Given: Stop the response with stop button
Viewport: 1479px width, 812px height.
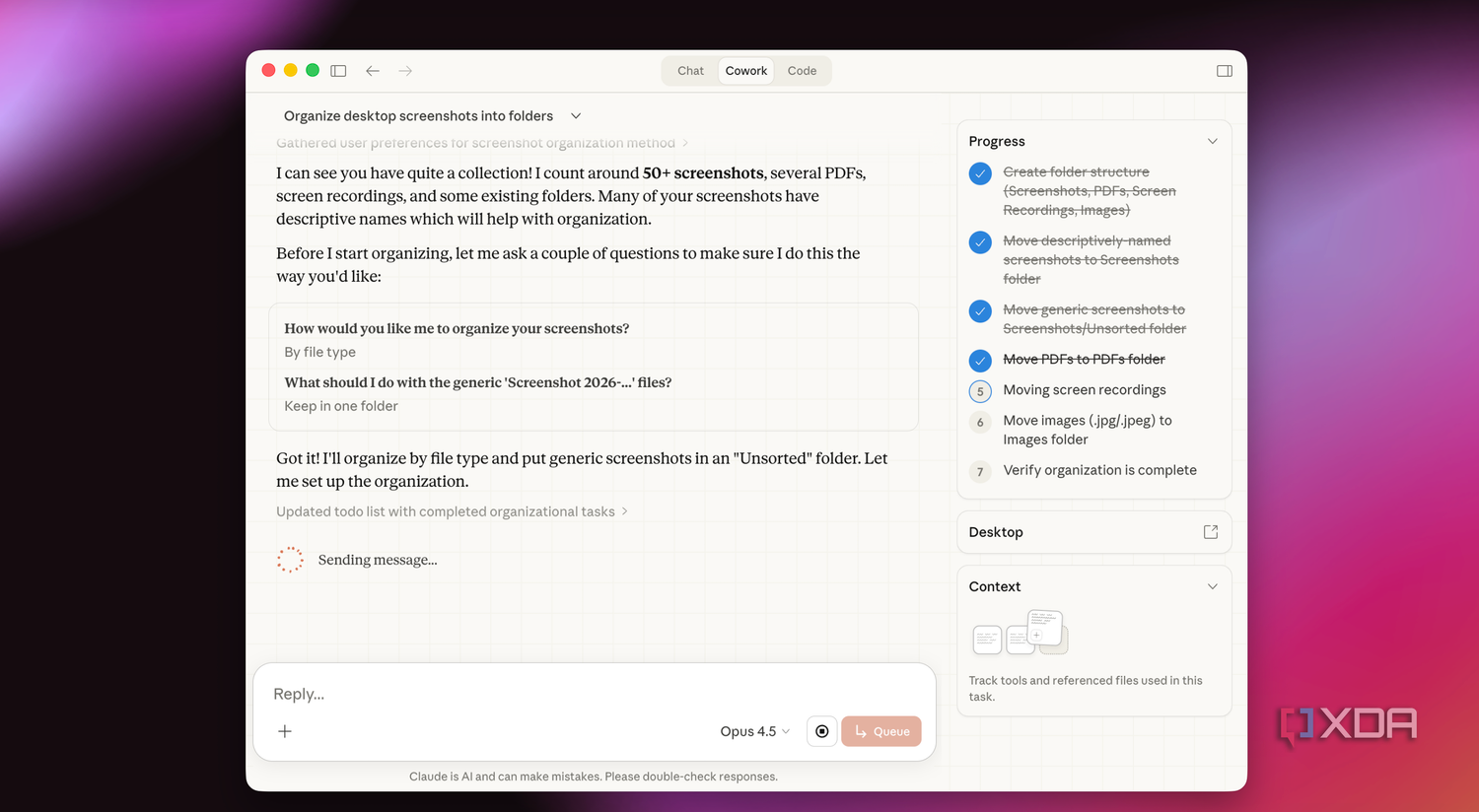Looking at the screenshot, I should click(x=822, y=731).
